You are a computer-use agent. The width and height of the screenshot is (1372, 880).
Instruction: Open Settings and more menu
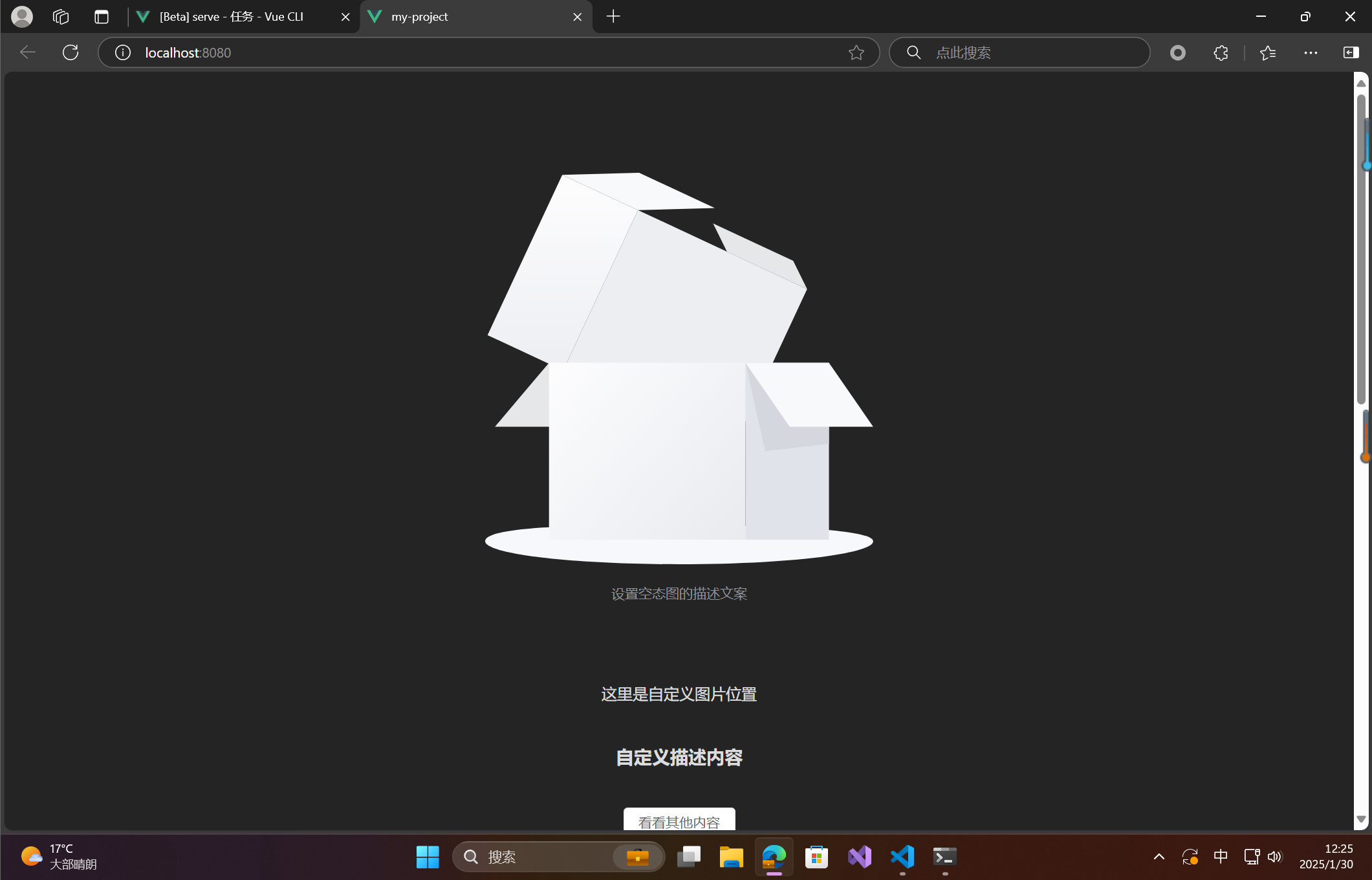[x=1311, y=52]
